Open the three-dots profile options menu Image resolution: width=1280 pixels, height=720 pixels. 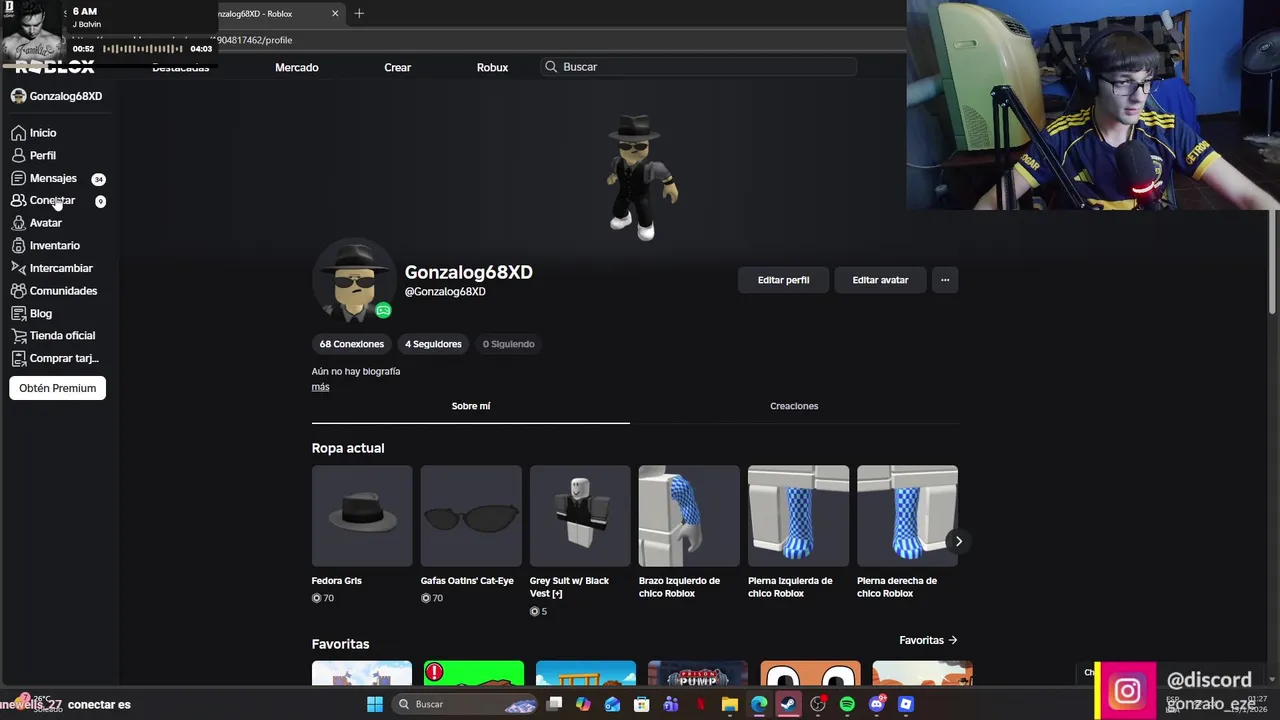[x=945, y=280]
